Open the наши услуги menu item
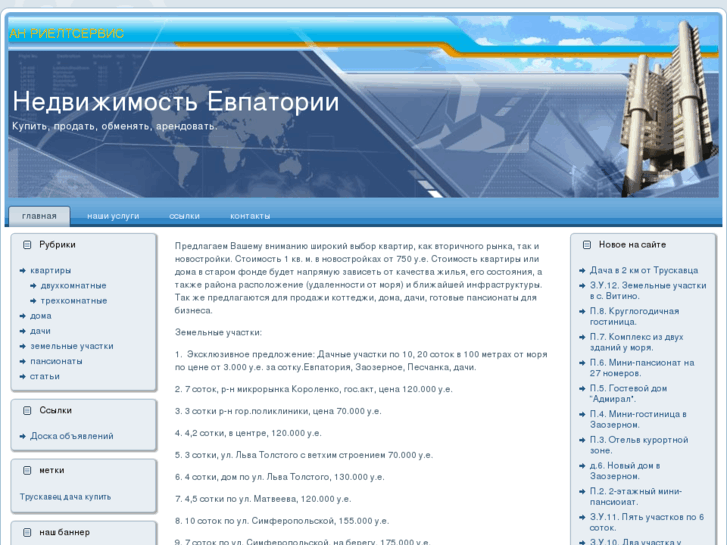The height and width of the screenshot is (545, 727). (113, 216)
